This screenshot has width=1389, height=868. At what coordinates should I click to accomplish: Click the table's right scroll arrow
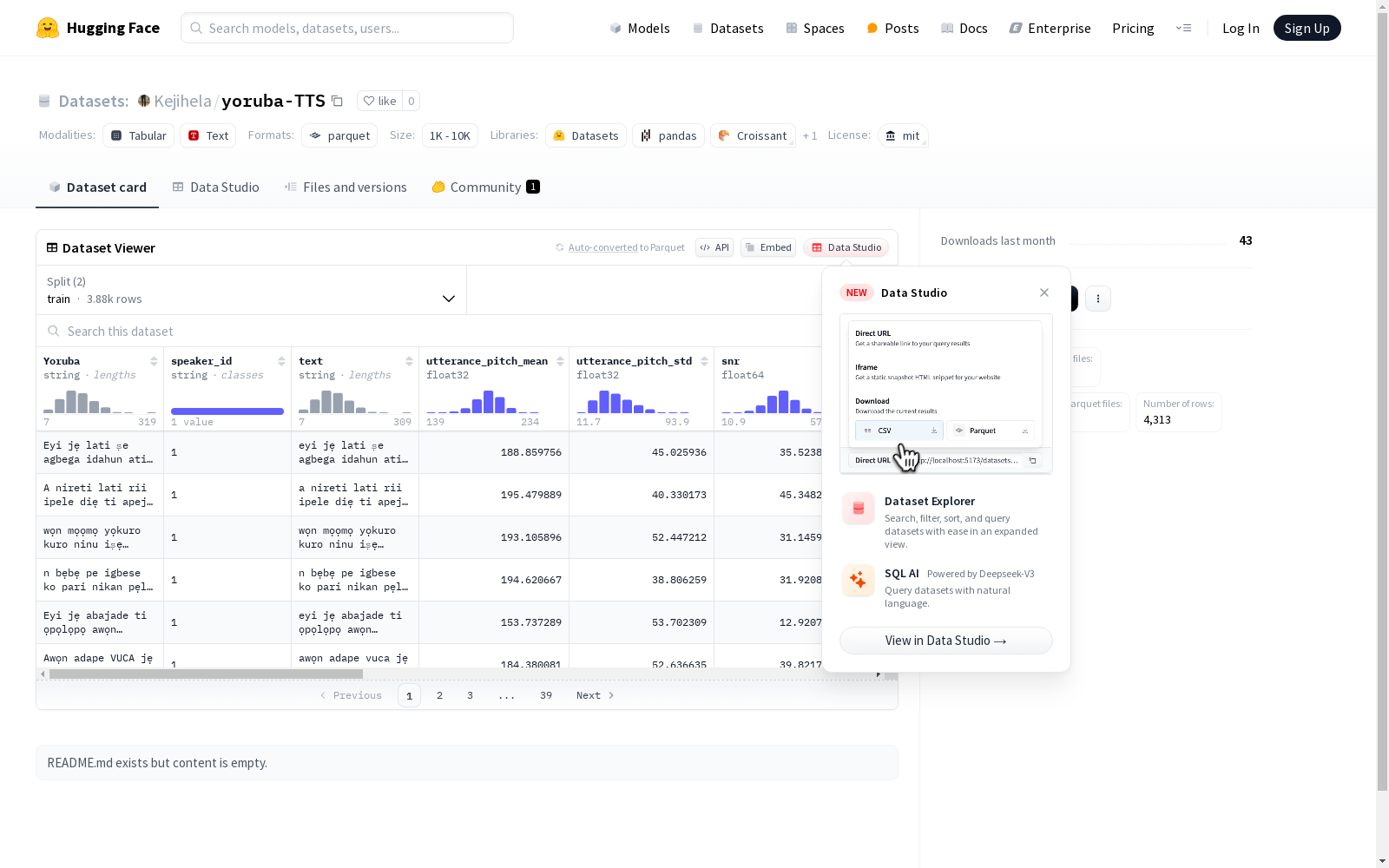tap(879, 674)
